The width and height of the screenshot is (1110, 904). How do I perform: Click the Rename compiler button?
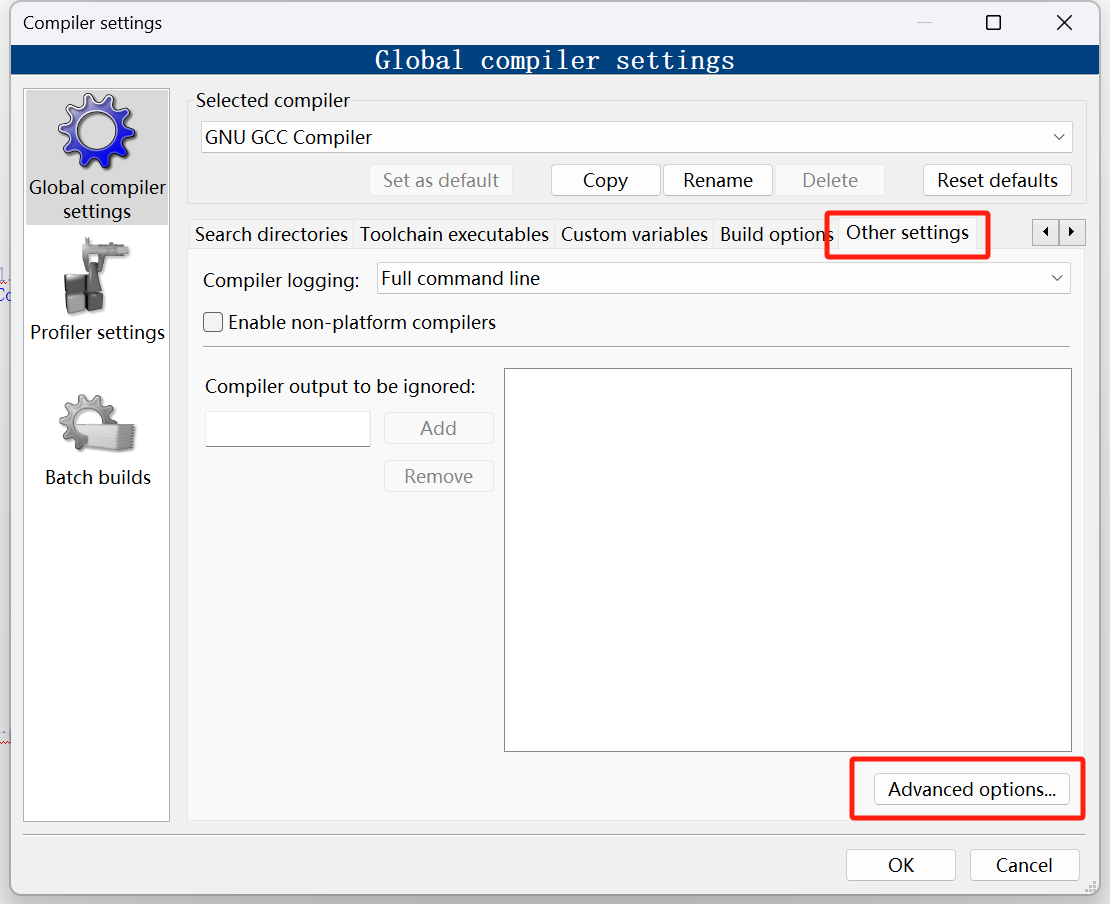(718, 181)
